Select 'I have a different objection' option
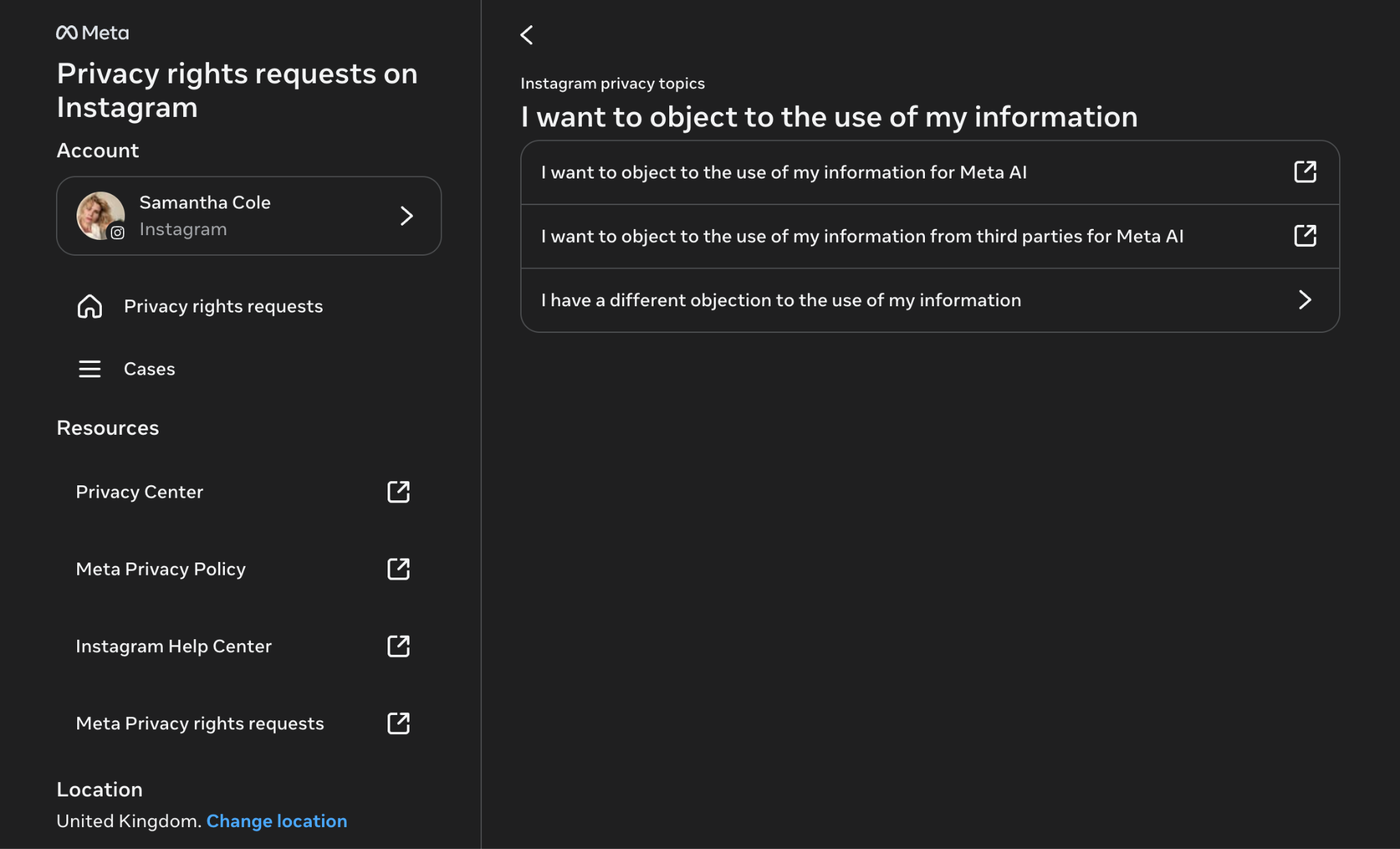 (930, 300)
